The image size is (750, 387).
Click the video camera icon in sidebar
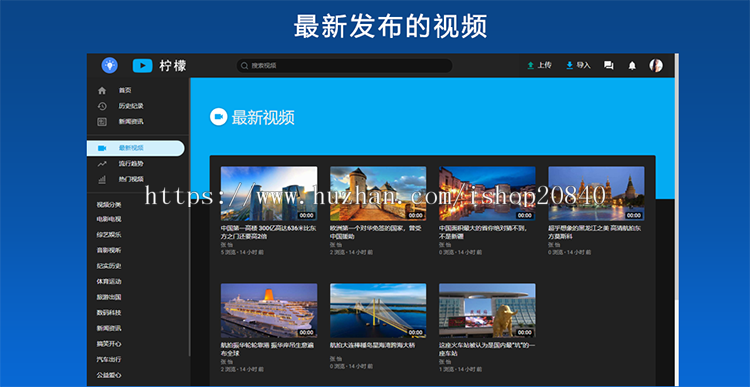[x=102, y=148]
